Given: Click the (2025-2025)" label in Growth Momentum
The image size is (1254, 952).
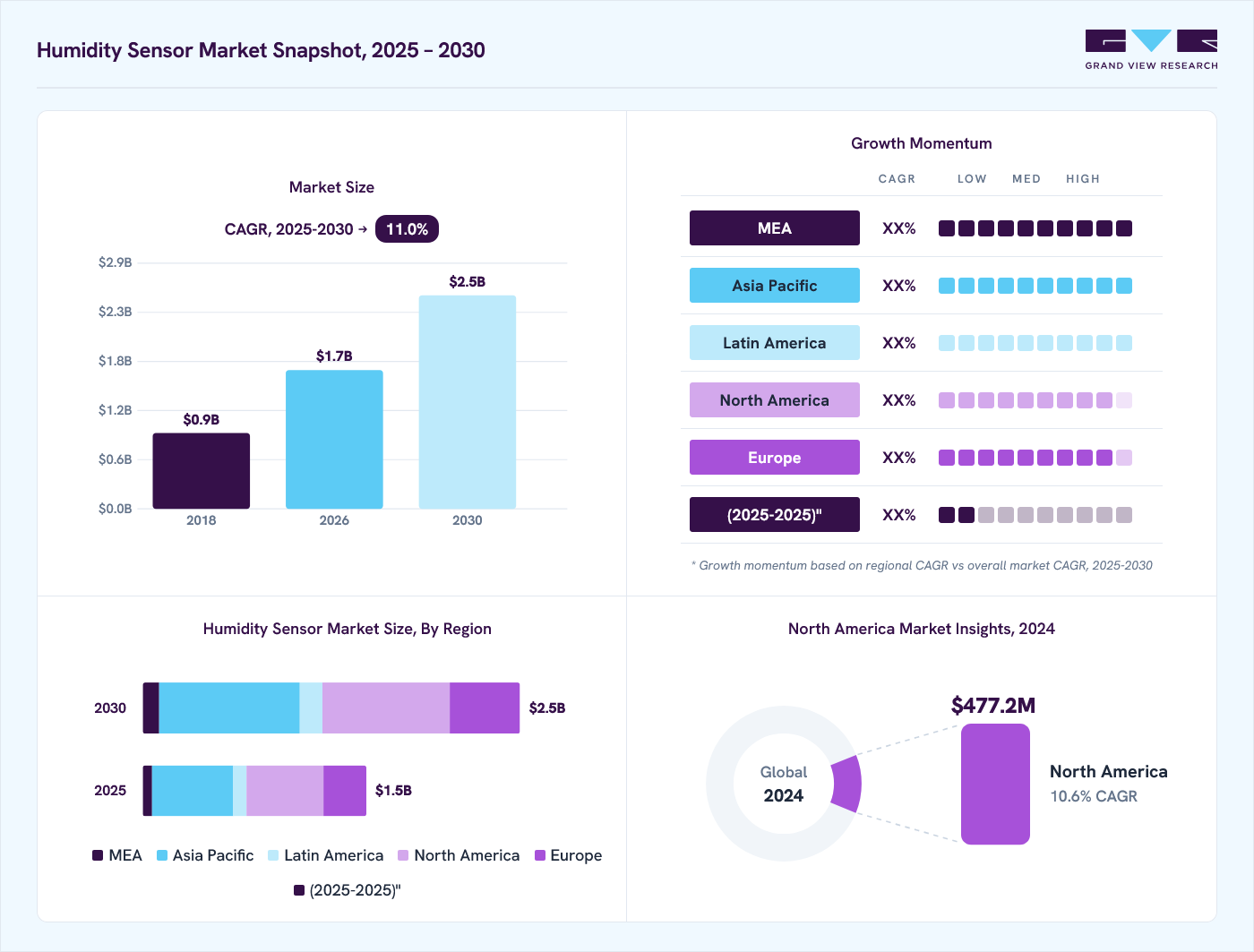Looking at the screenshot, I should point(775,515).
